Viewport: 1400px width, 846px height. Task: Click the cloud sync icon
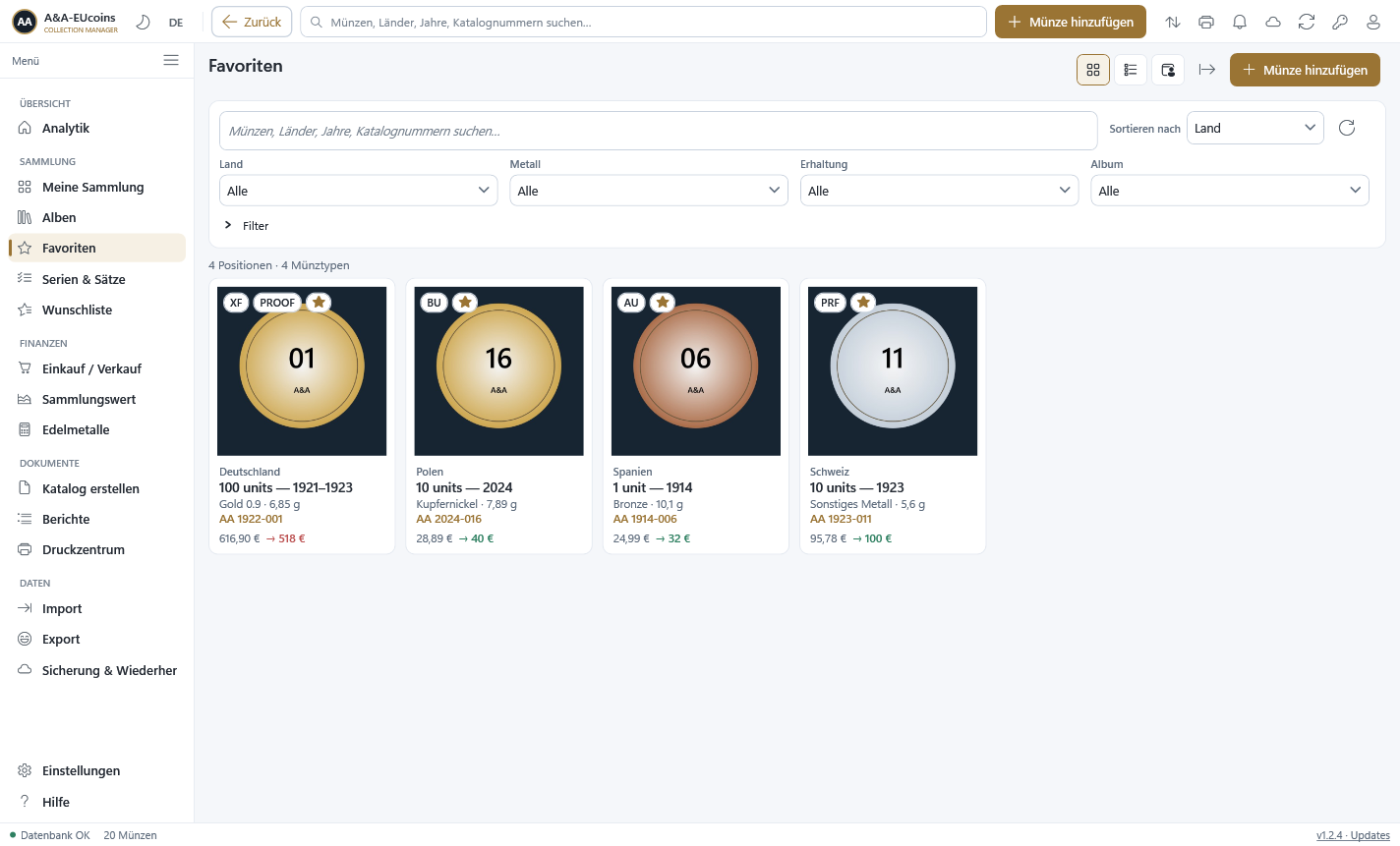(1273, 22)
